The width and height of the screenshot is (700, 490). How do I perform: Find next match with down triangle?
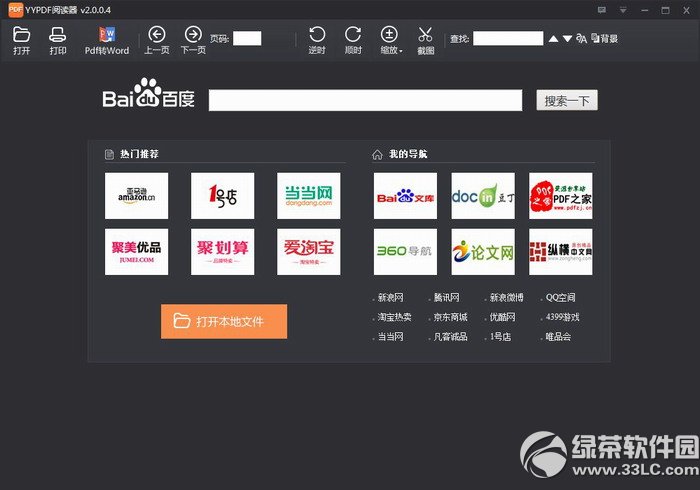pyautogui.click(x=567, y=39)
